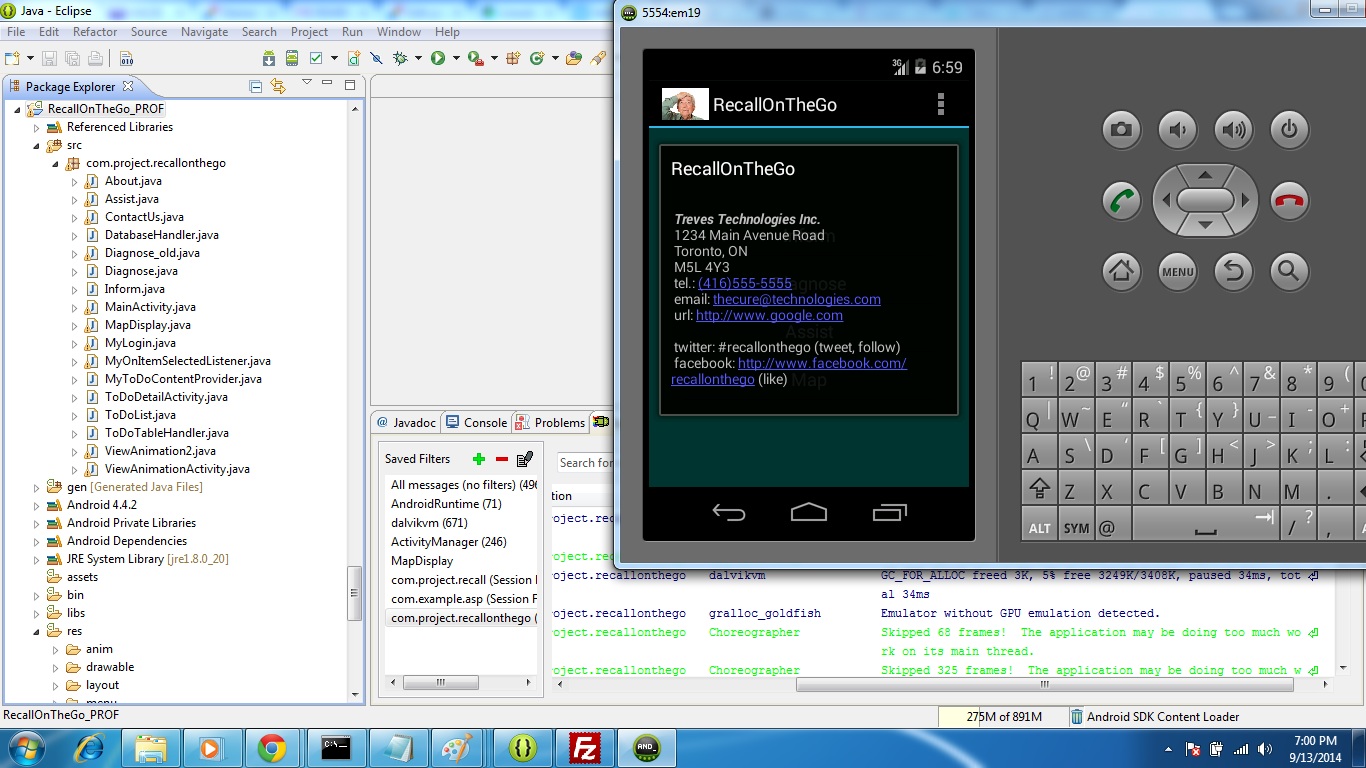Click the green plus add filter icon

pyautogui.click(x=479, y=459)
